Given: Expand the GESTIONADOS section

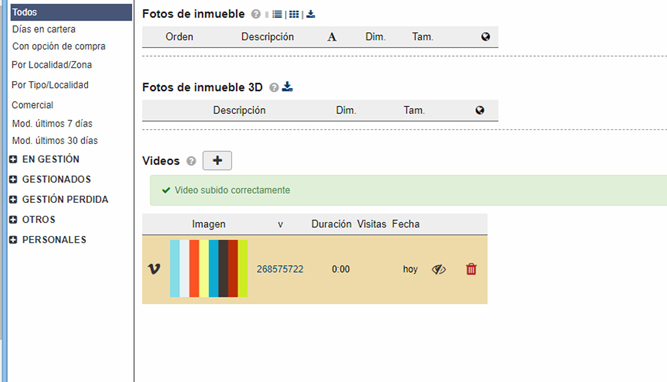Looking at the screenshot, I should (13, 179).
